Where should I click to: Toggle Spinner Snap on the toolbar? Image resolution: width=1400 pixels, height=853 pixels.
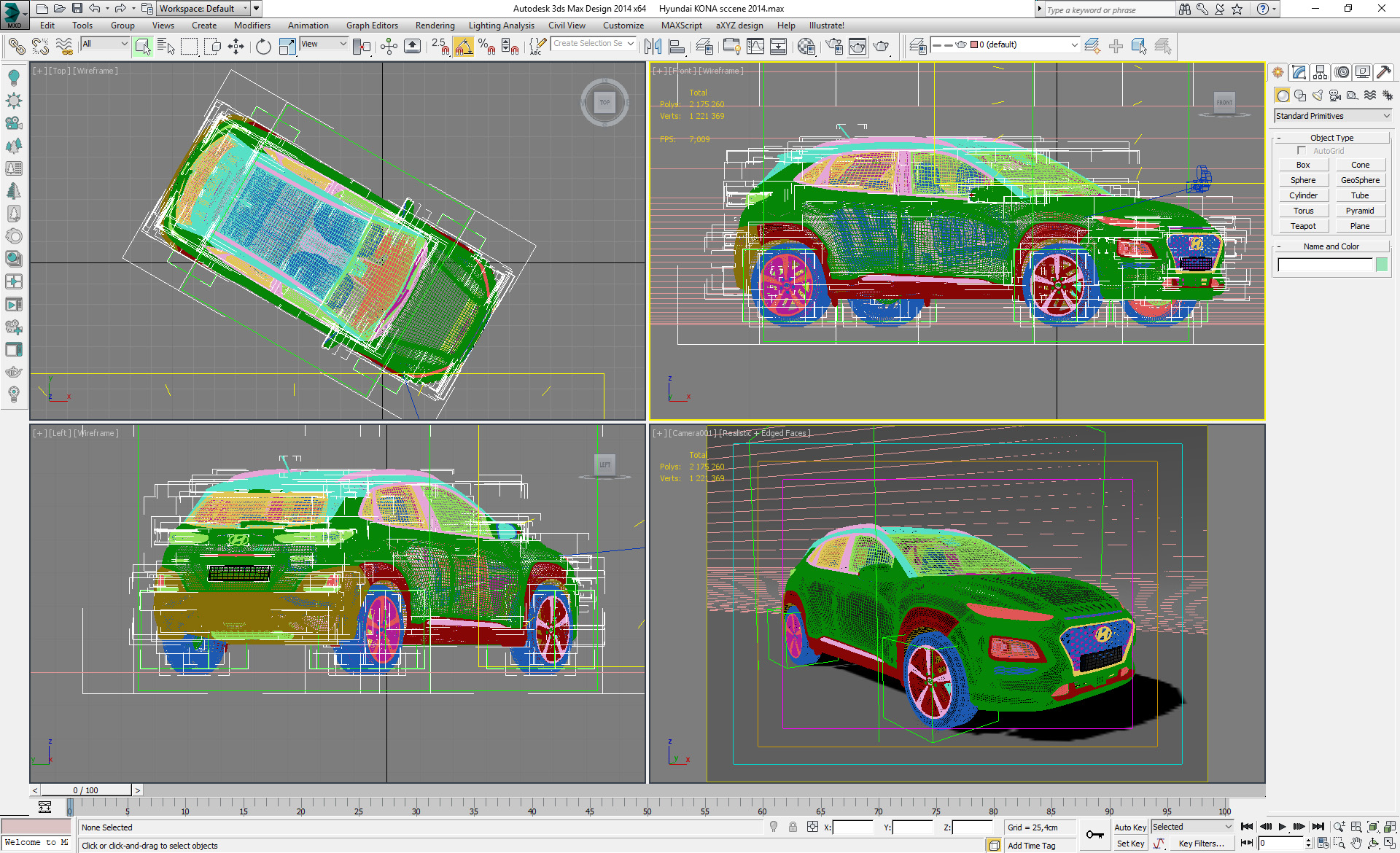pos(510,47)
